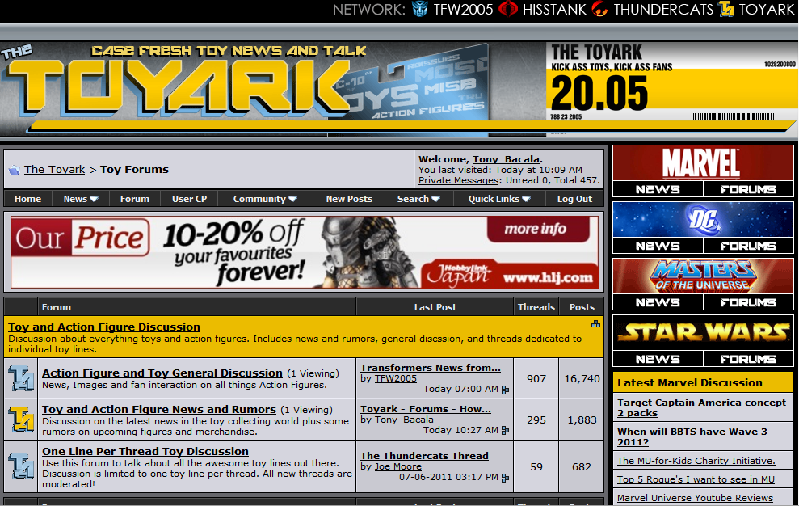The height and width of the screenshot is (506, 799).
Task: Click the Marvel logo banner
Action: click(703, 163)
